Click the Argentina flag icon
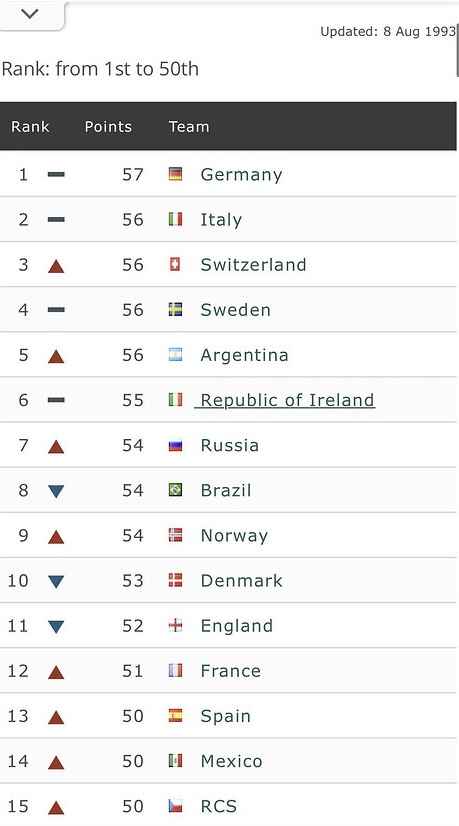459x826 pixels. pos(175,355)
